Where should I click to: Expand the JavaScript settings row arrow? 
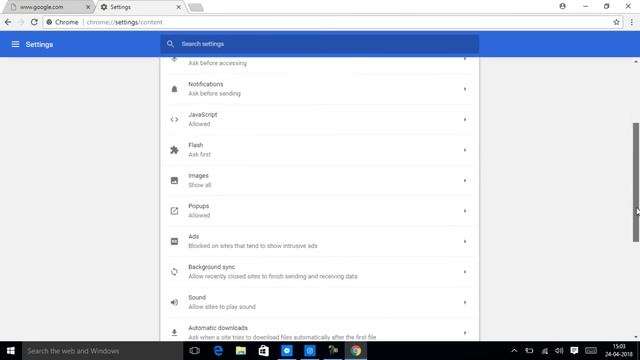[x=465, y=120]
